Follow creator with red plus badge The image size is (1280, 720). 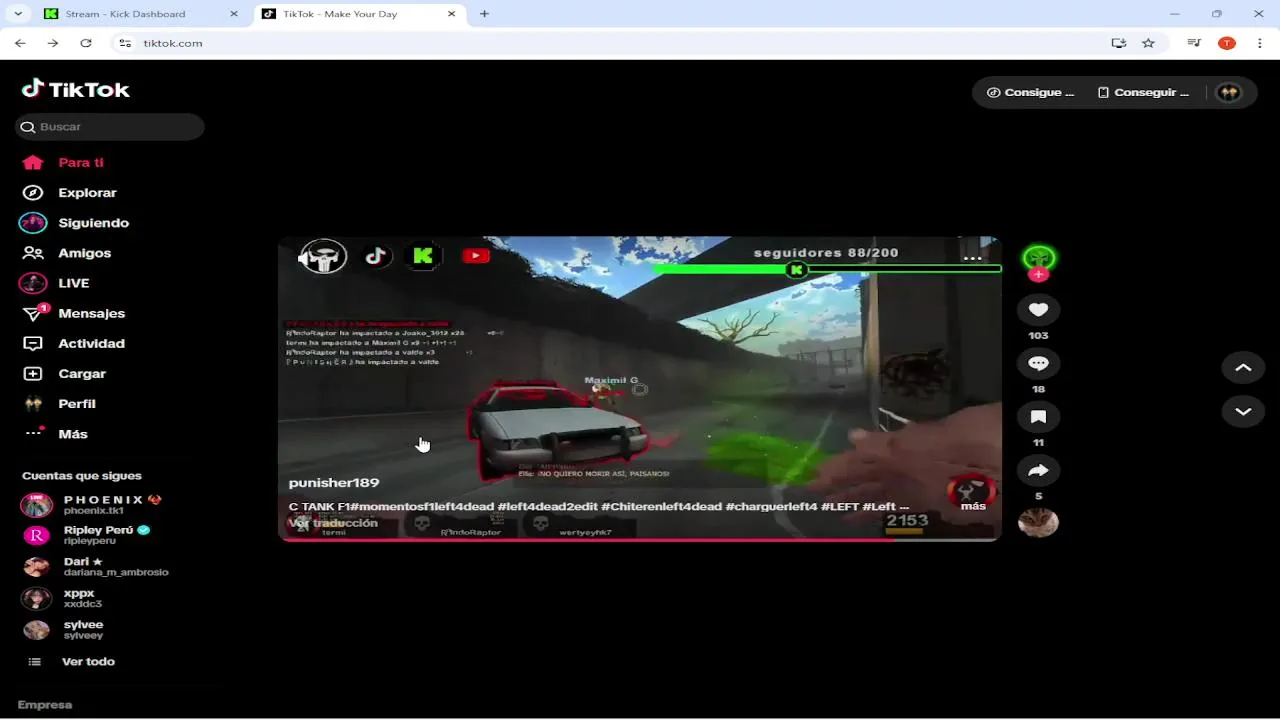(1038, 275)
